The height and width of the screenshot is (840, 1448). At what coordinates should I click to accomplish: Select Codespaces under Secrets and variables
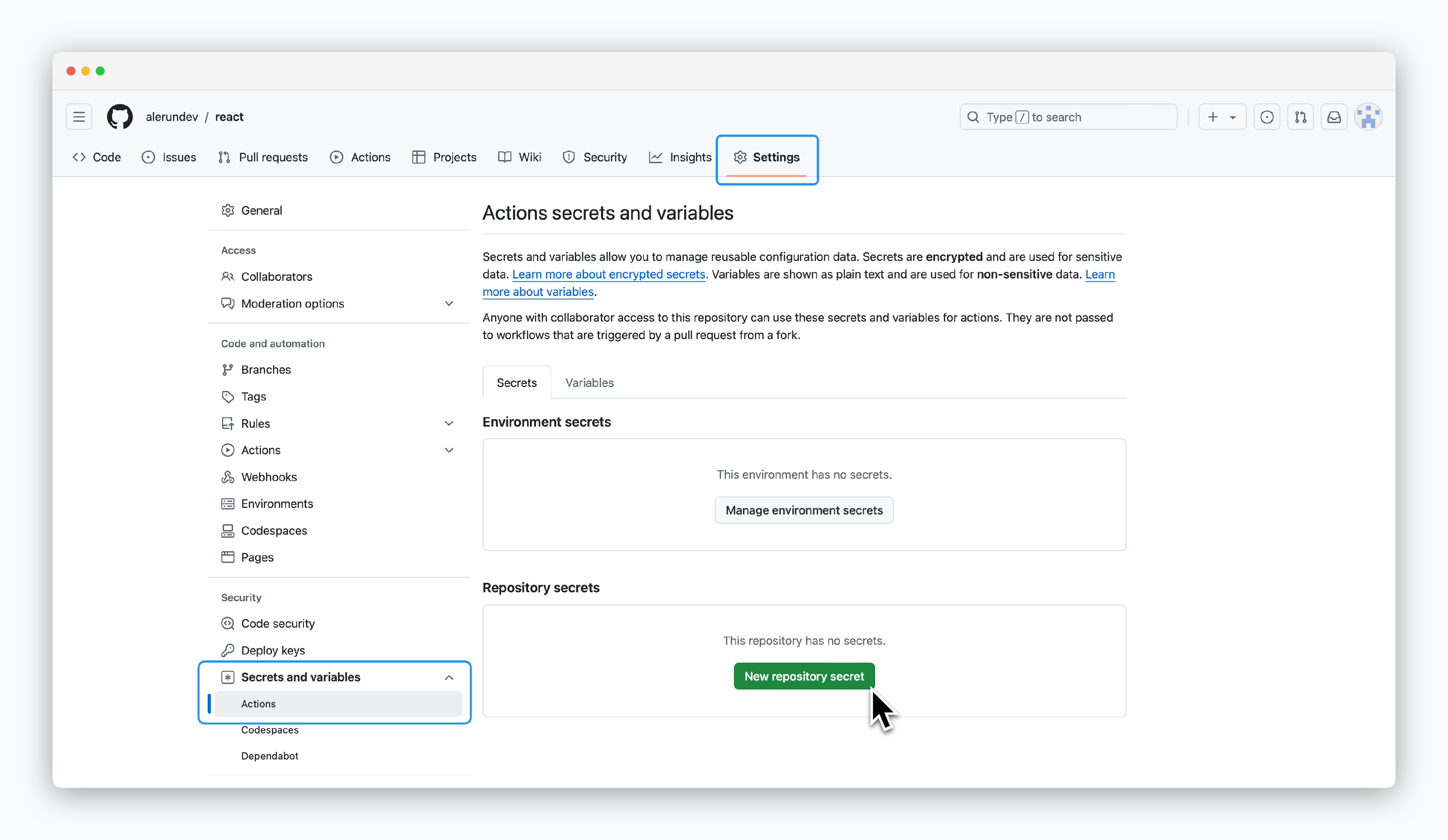pos(338,730)
